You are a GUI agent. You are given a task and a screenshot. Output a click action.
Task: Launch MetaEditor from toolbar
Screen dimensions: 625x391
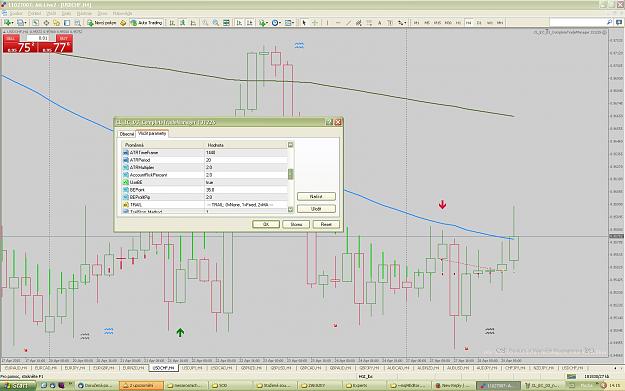(x=123, y=23)
